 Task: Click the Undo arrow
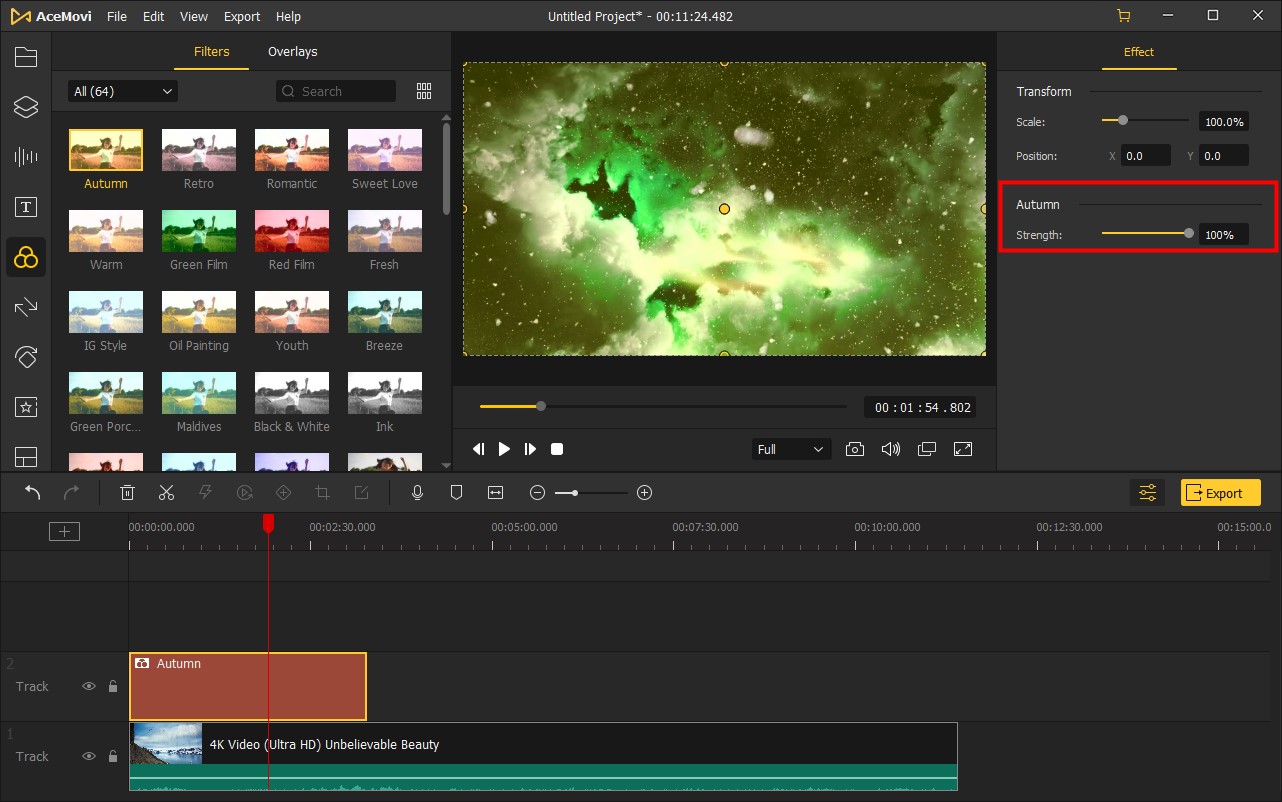point(33,492)
